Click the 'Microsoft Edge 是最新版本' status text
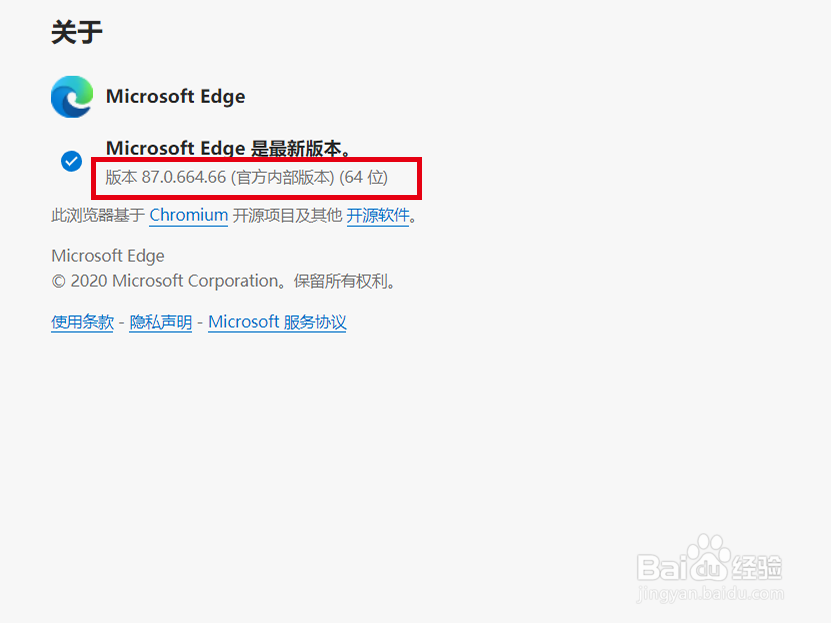Image resolution: width=831 pixels, height=623 pixels. [228, 148]
